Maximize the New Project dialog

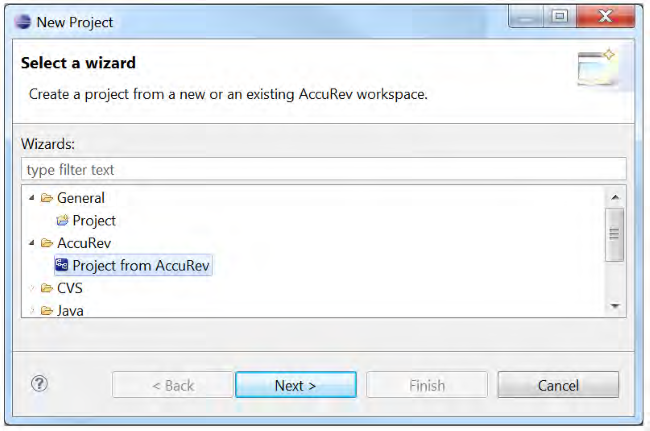(x=559, y=18)
